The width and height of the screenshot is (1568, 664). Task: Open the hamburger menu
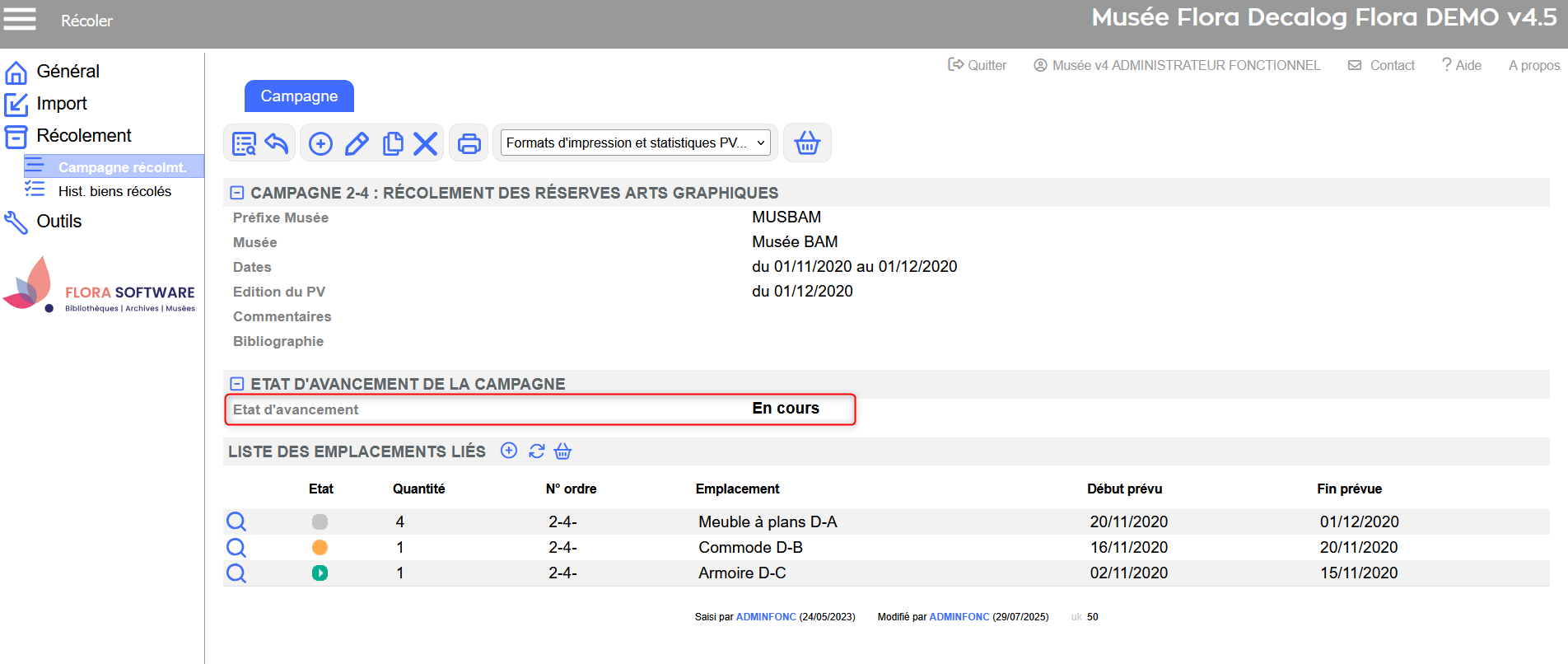(20, 19)
